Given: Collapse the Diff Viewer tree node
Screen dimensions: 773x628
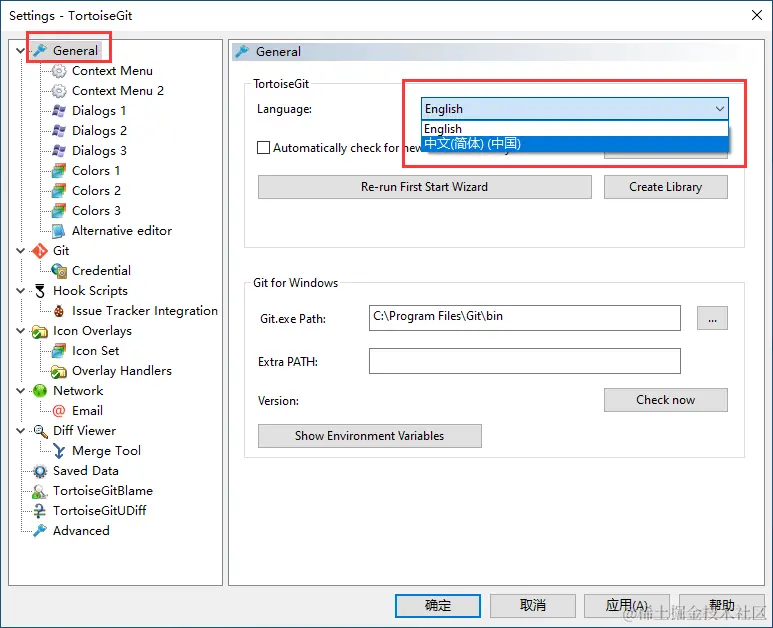Looking at the screenshot, I should click(20, 431).
